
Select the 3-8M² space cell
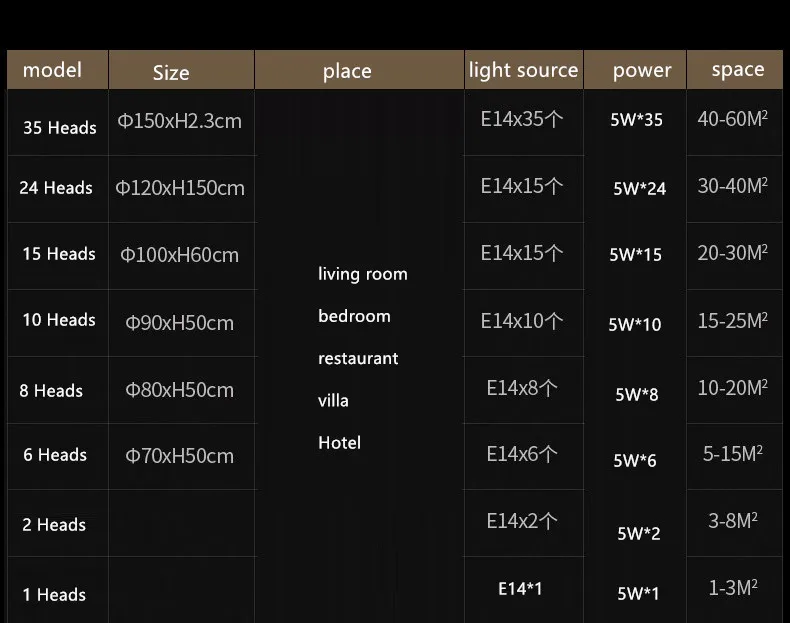tap(733, 521)
